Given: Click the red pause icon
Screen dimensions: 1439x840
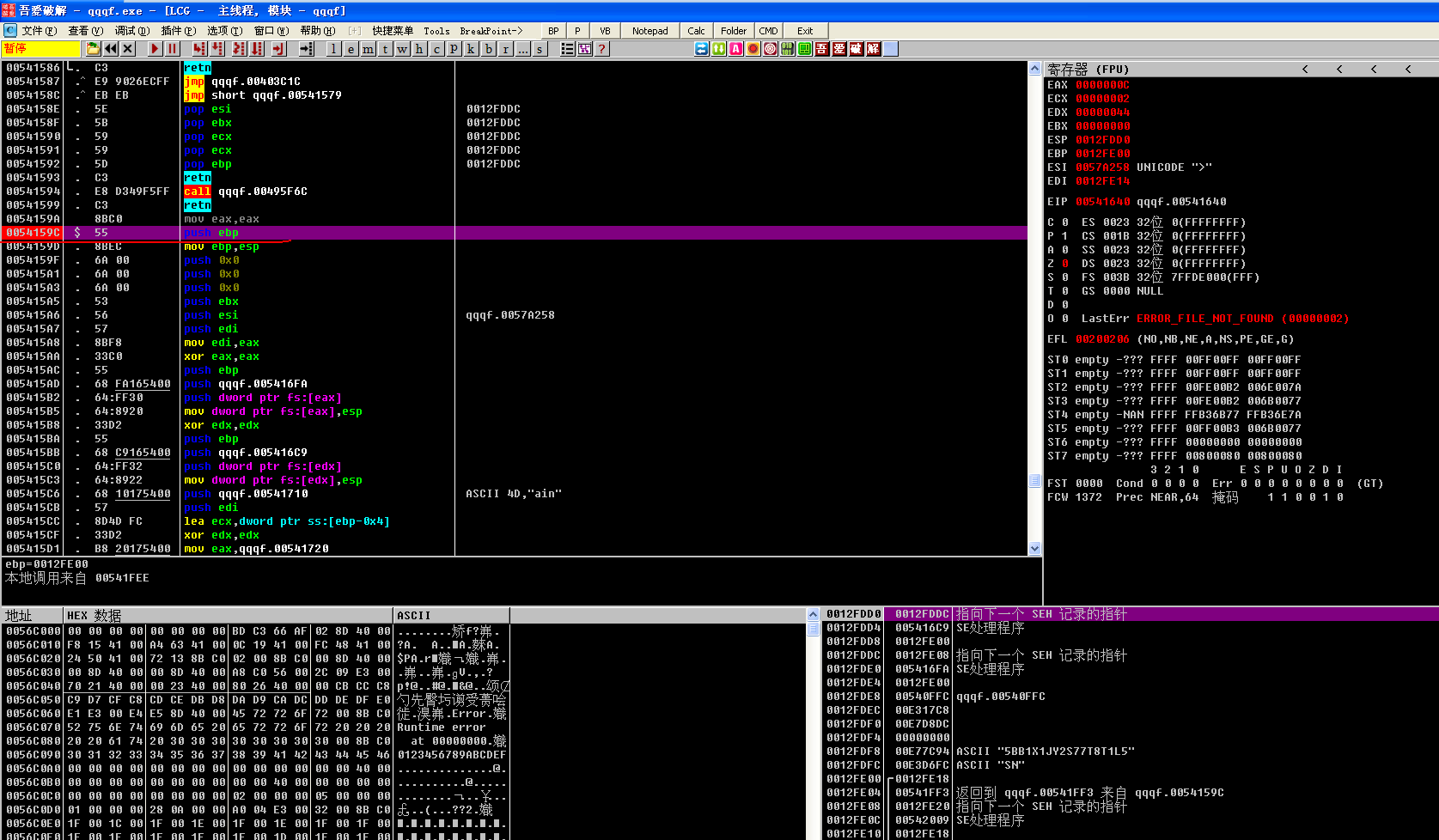Looking at the screenshot, I should point(172,49).
